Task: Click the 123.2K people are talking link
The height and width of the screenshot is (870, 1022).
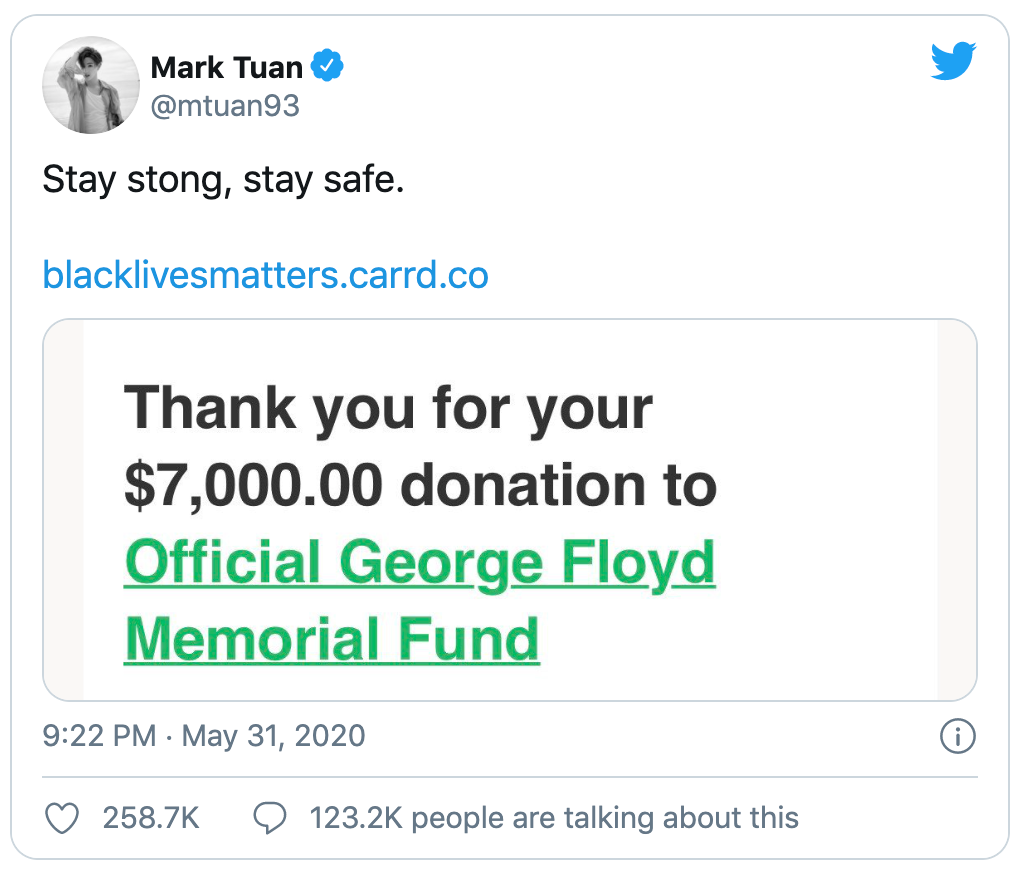Action: pos(556,817)
